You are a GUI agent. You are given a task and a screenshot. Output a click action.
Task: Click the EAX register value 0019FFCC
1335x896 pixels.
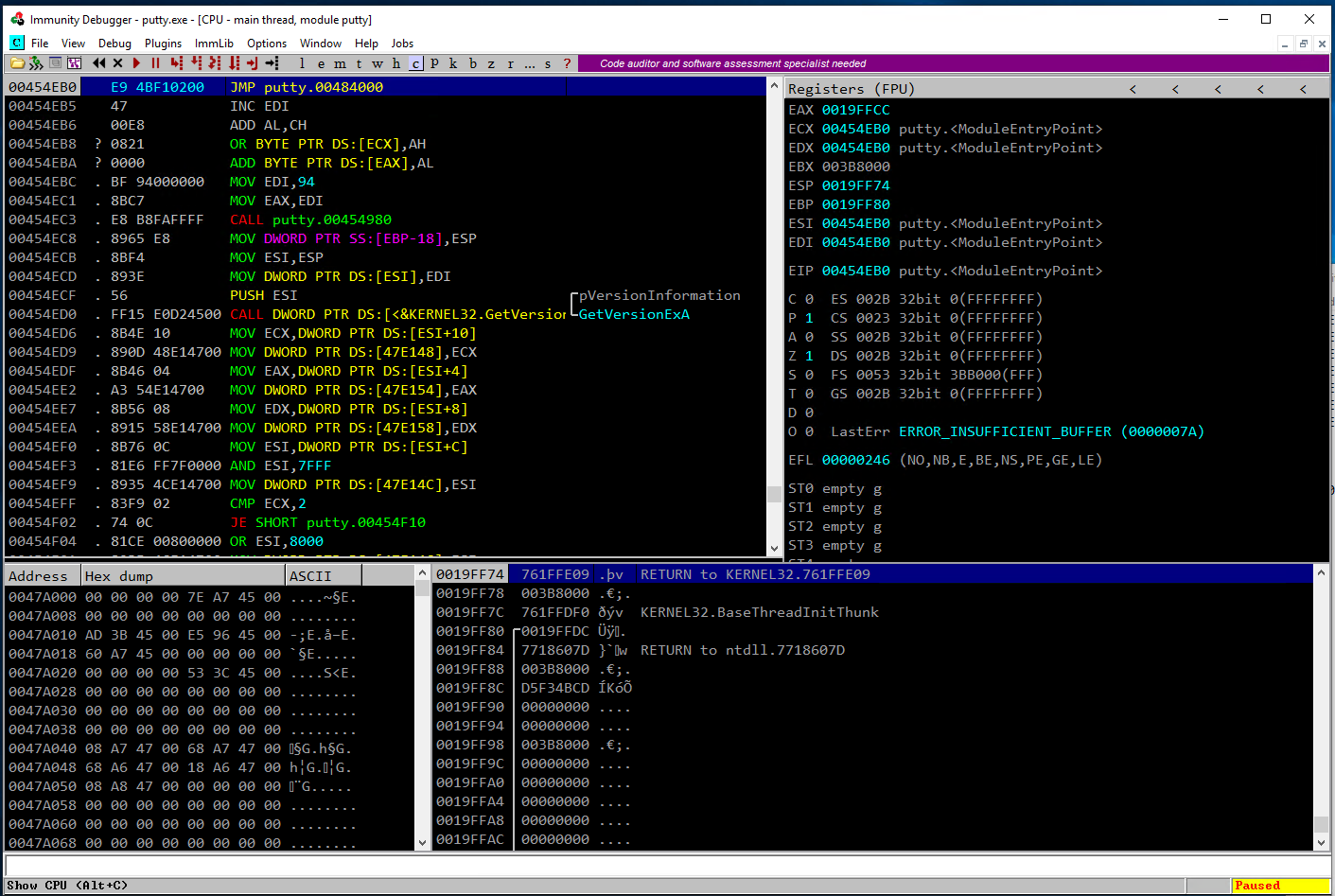pyautogui.click(x=855, y=110)
